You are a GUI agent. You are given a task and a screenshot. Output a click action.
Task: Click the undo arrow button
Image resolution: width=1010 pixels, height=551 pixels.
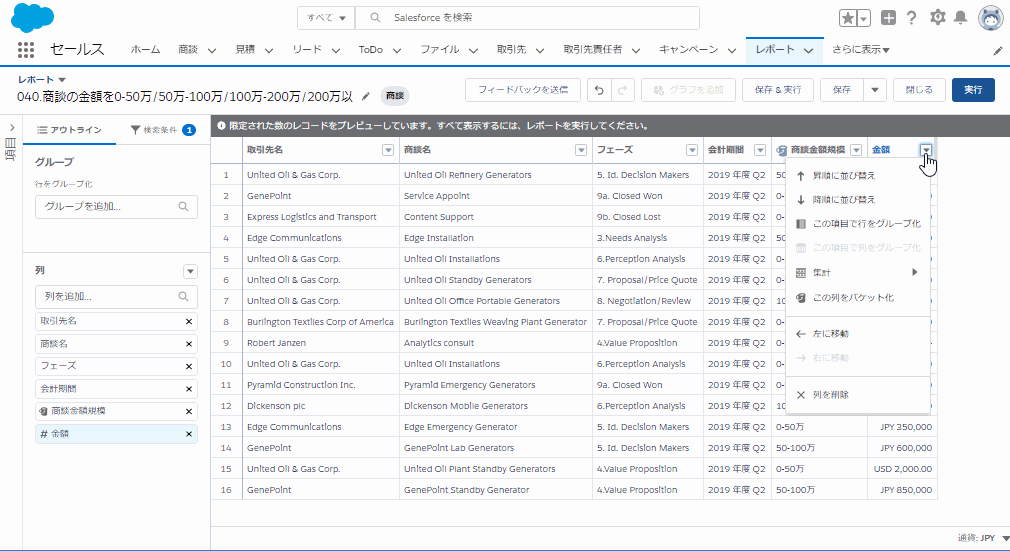pyautogui.click(x=599, y=90)
